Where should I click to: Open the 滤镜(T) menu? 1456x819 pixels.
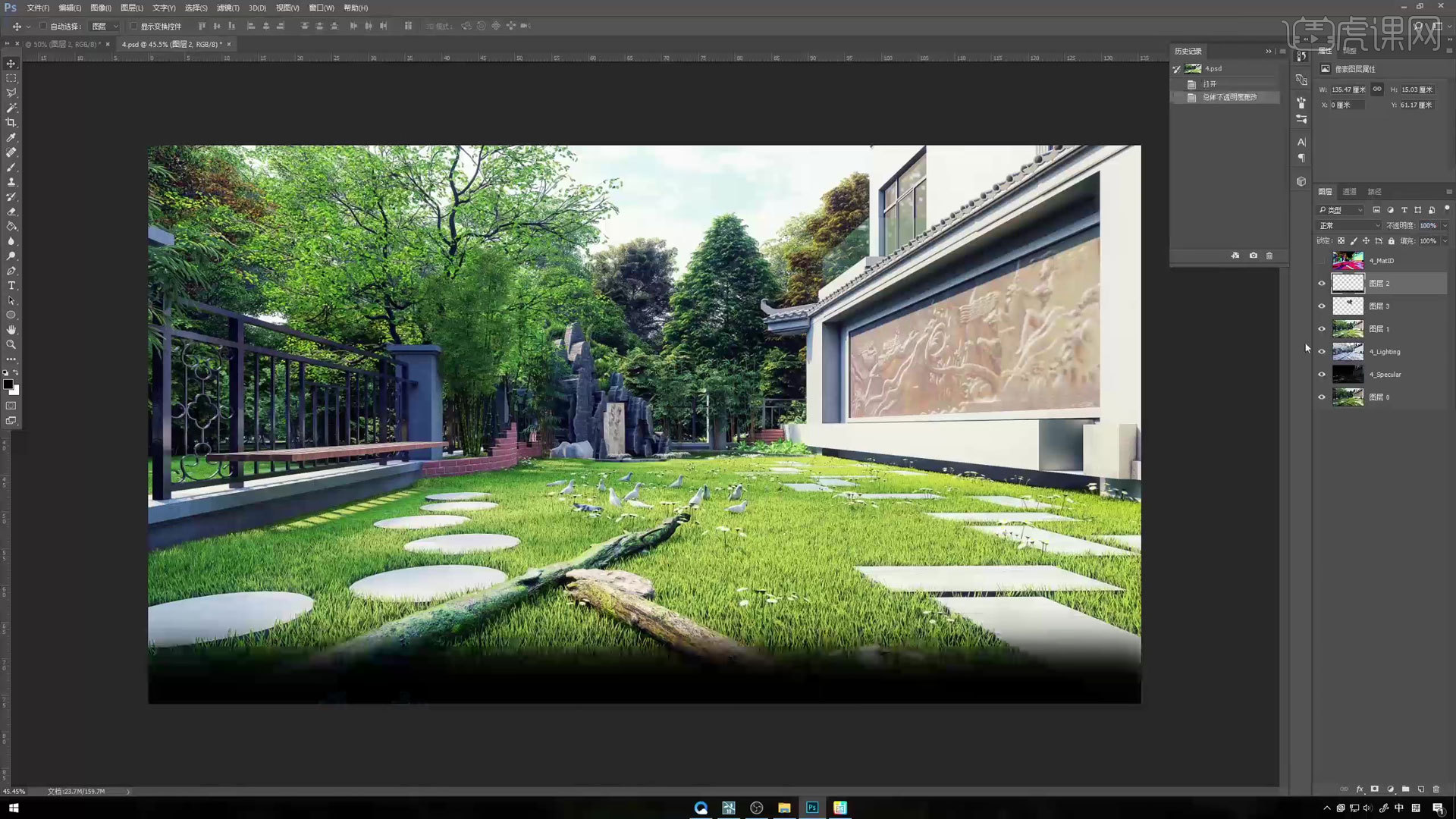point(227,8)
